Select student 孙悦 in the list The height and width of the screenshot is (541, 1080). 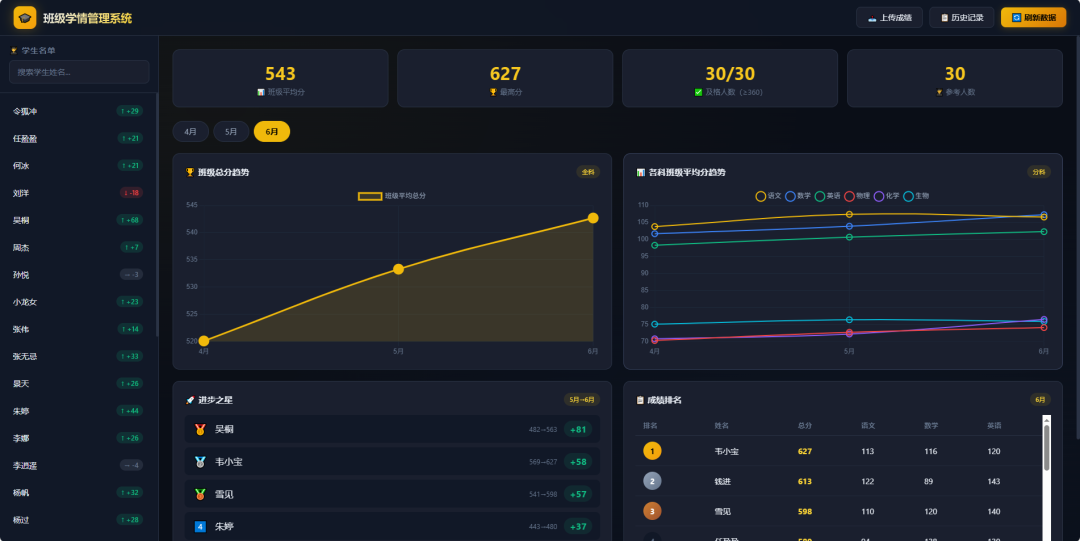pos(78,275)
